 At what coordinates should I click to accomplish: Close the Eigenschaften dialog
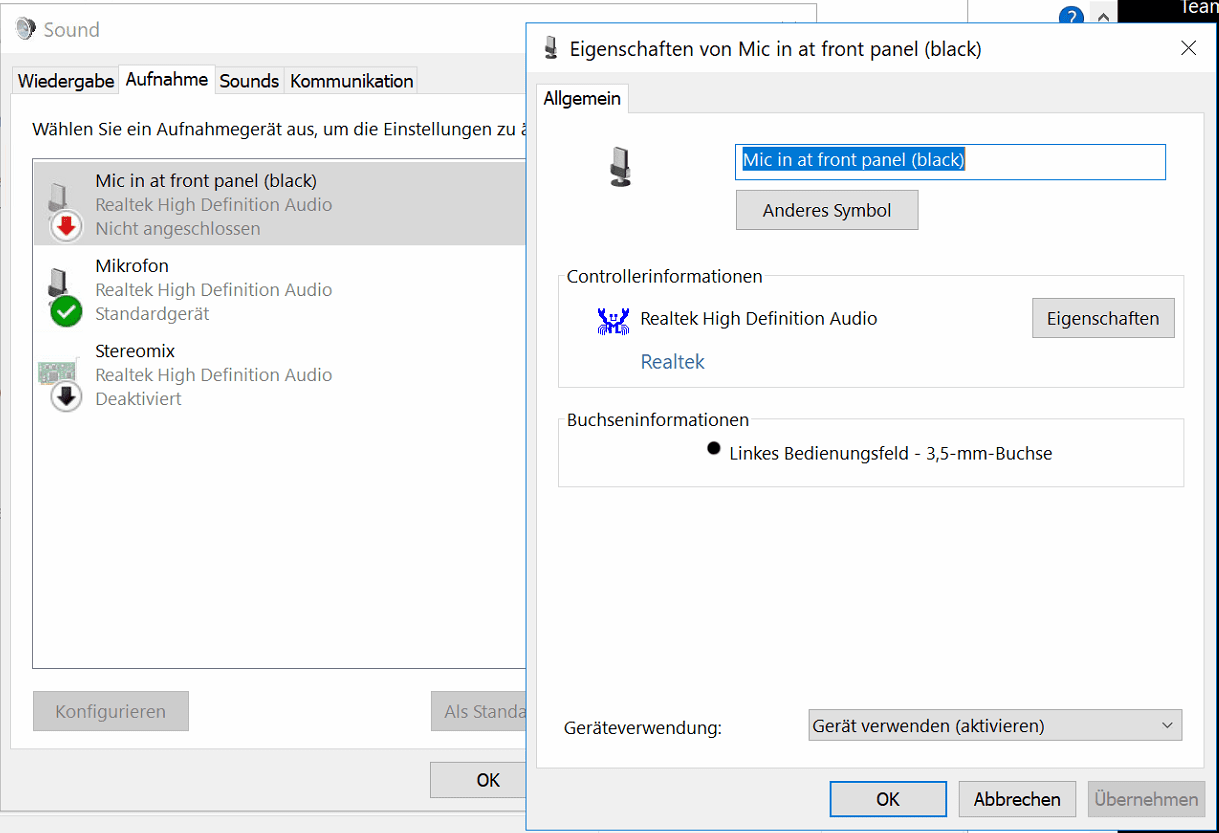click(1188, 48)
